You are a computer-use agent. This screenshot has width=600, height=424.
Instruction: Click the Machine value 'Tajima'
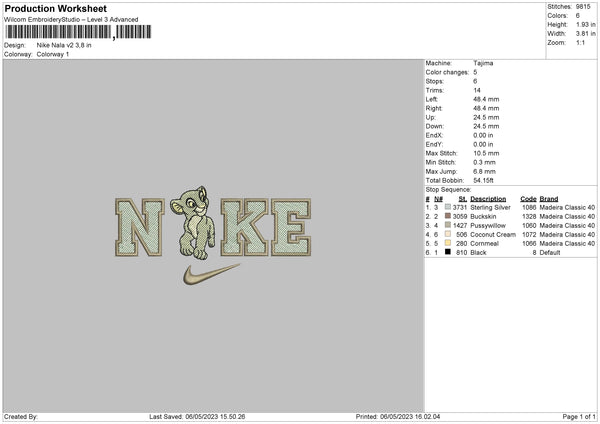coord(483,63)
